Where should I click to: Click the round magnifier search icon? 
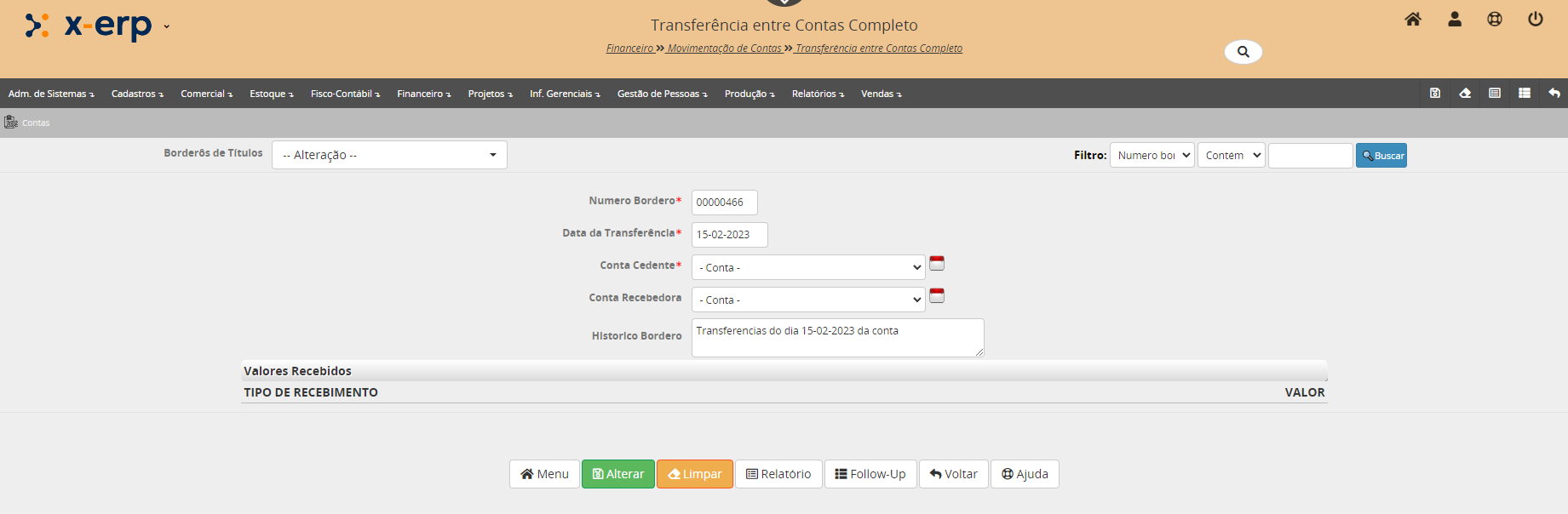pyautogui.click(x=1243, y=52)
